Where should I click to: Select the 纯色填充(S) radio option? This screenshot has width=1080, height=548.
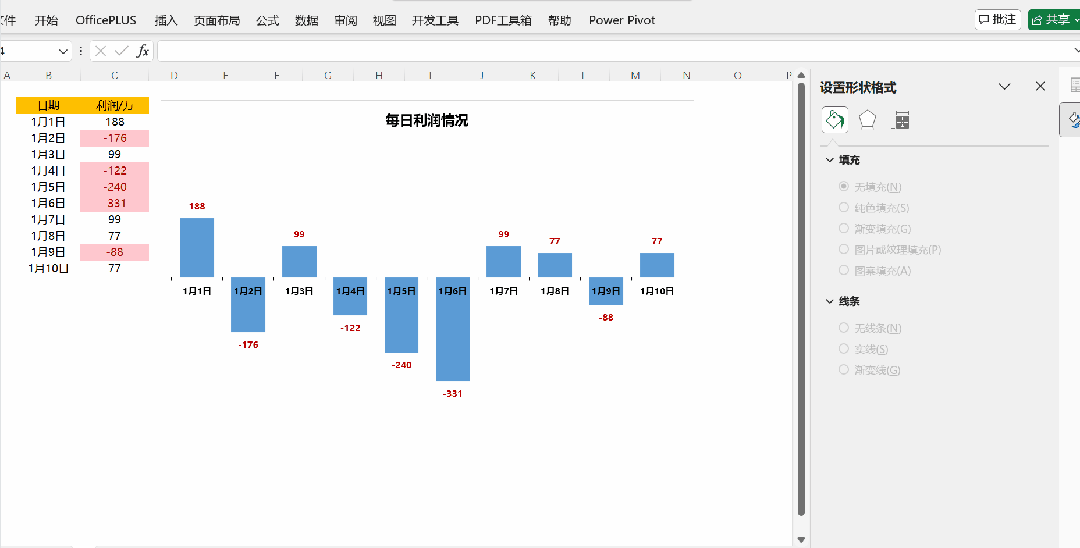pos(845,208)
